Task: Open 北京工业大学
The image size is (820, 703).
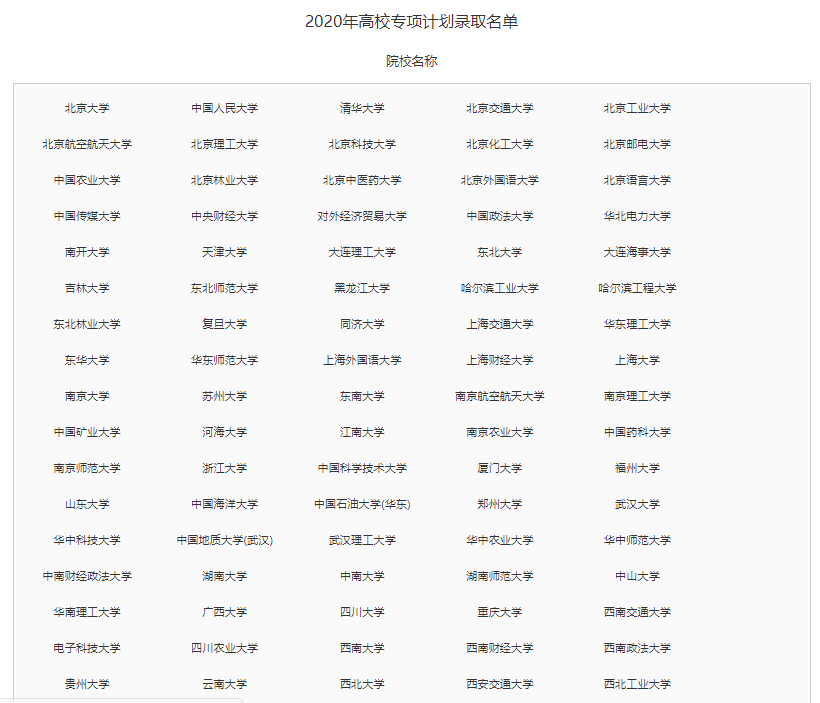Action: point(637,108)
